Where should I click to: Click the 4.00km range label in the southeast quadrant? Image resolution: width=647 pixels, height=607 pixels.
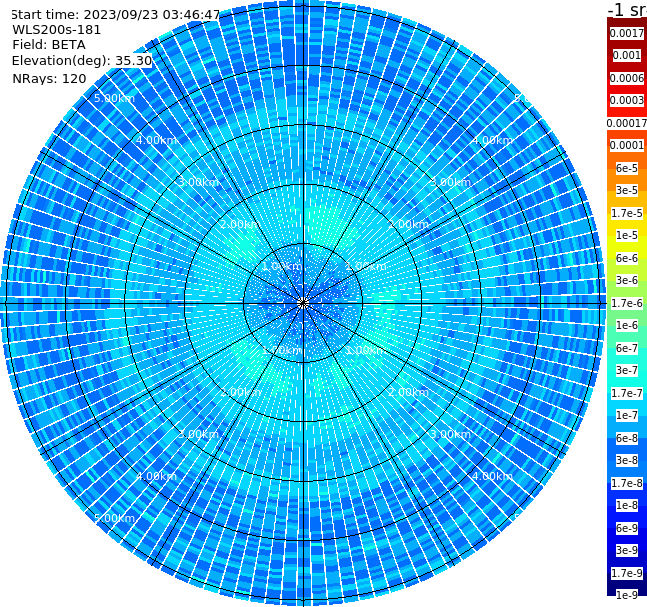[x=493, y=476]
